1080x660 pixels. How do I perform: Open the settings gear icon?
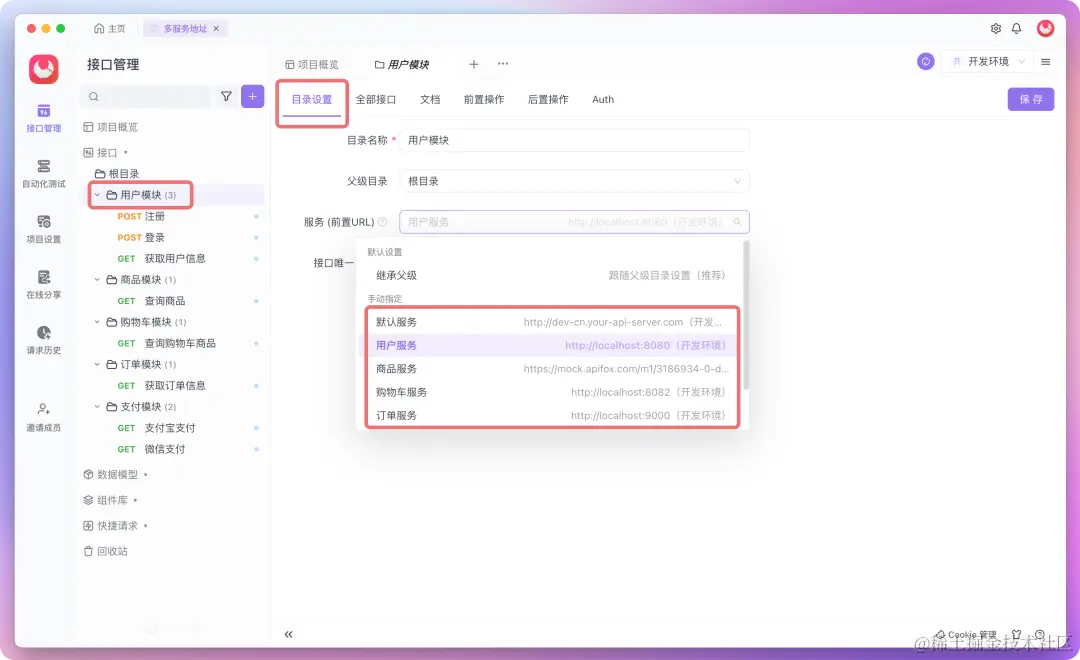pos(994,29)
